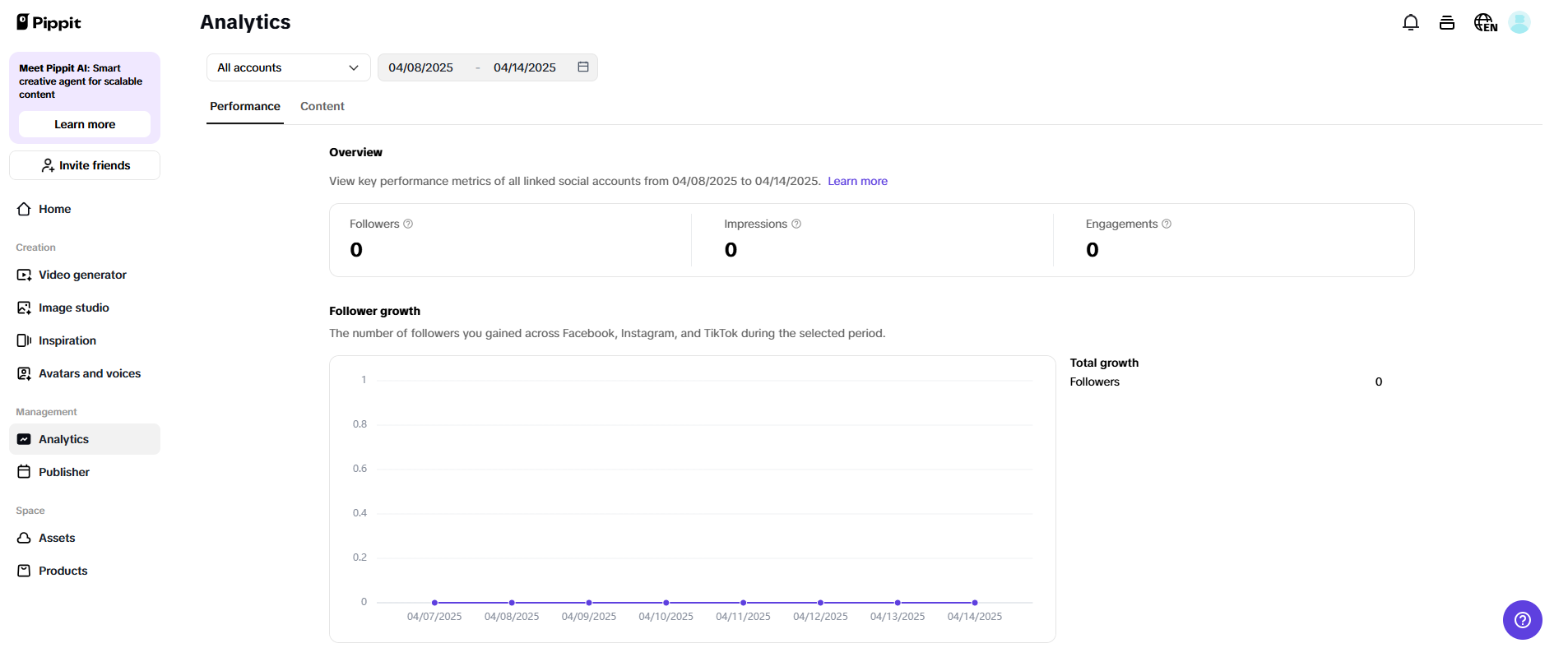
Task: Click the 04/11/2025 axis label
Action: 743,617
